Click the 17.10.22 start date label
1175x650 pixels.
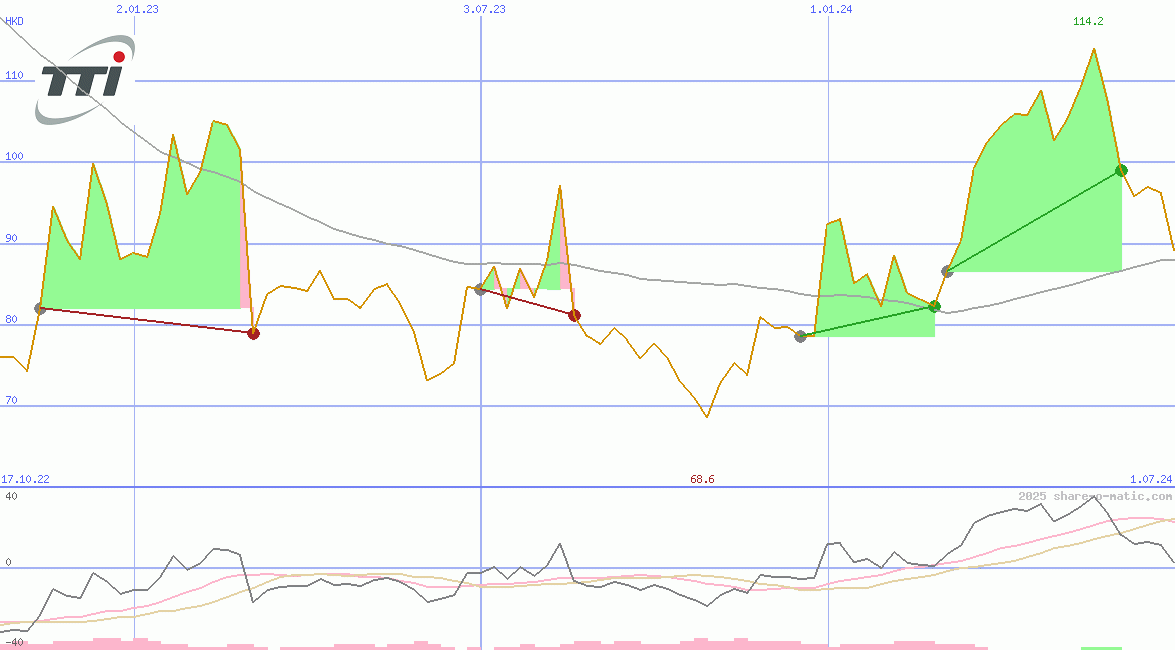pyautogui.click(x=25, y=480)
